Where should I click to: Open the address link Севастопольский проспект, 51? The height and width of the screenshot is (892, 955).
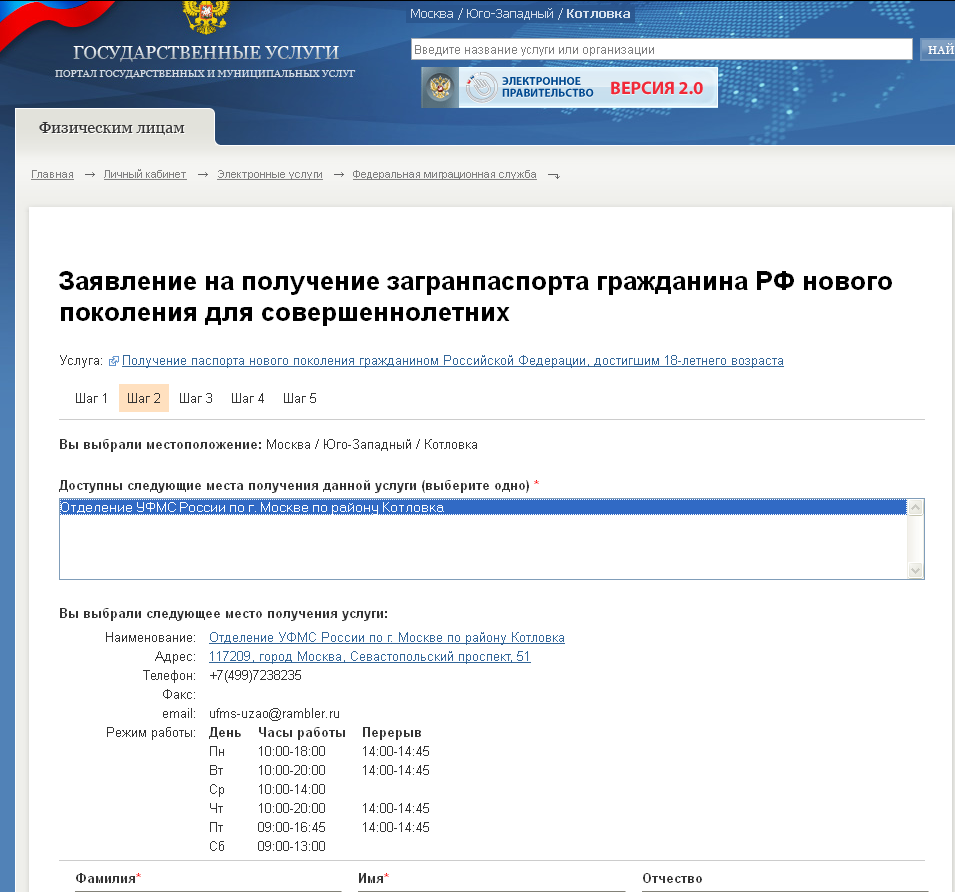pyautogui.click(x=370, y=656)
